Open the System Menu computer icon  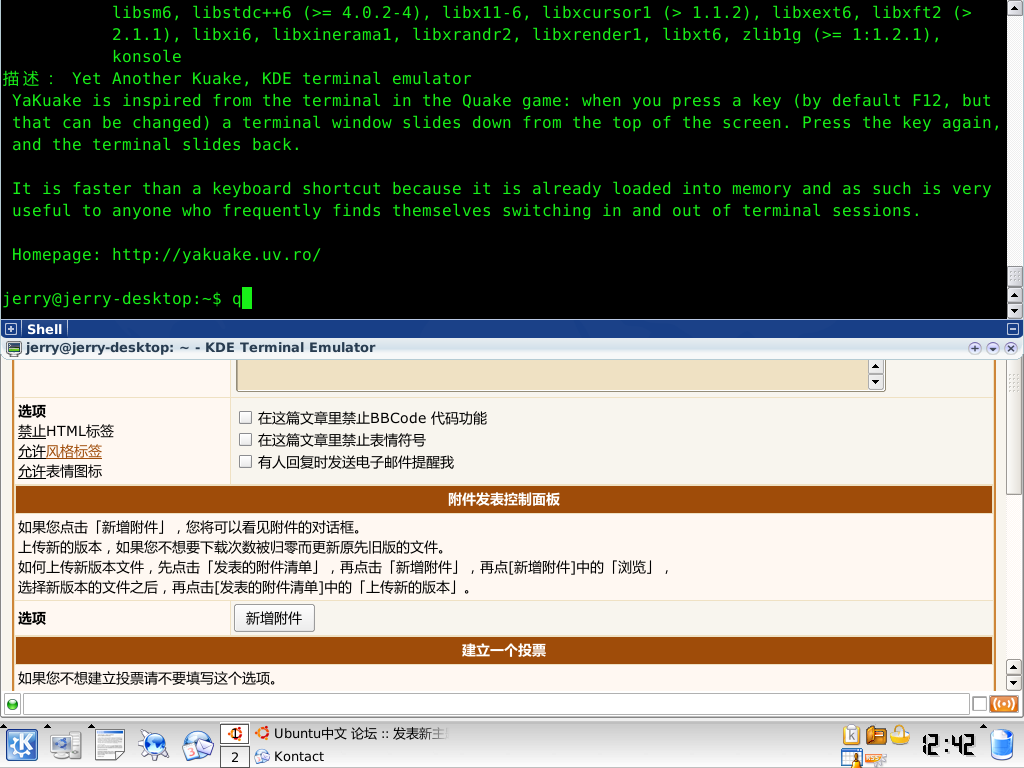coord(65,745)
